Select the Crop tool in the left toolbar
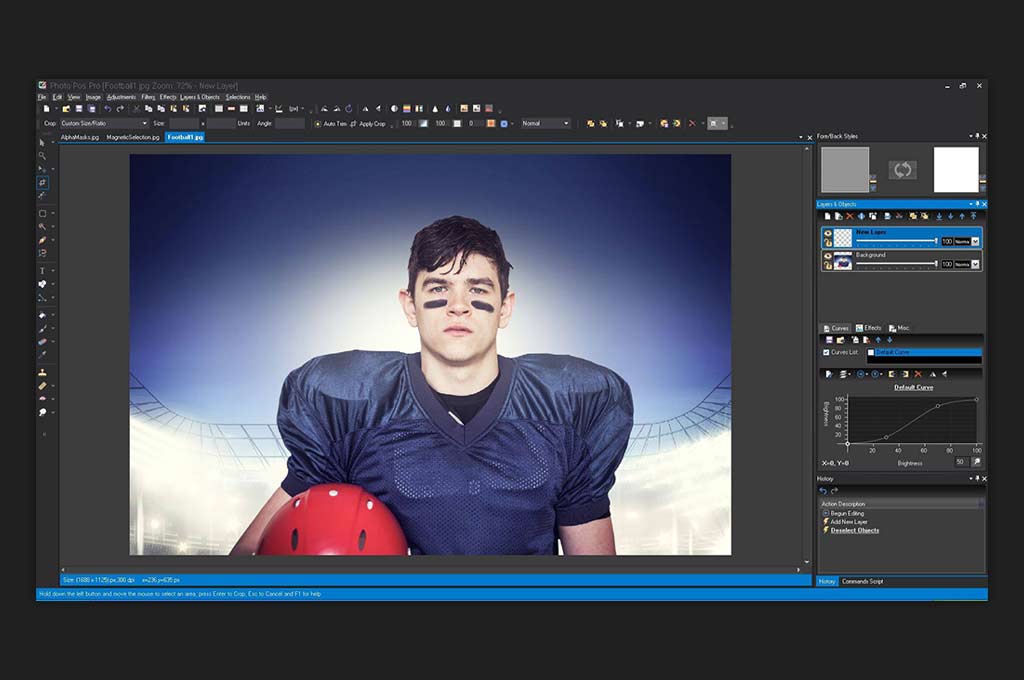The image size is (1024, 680). 42,182
